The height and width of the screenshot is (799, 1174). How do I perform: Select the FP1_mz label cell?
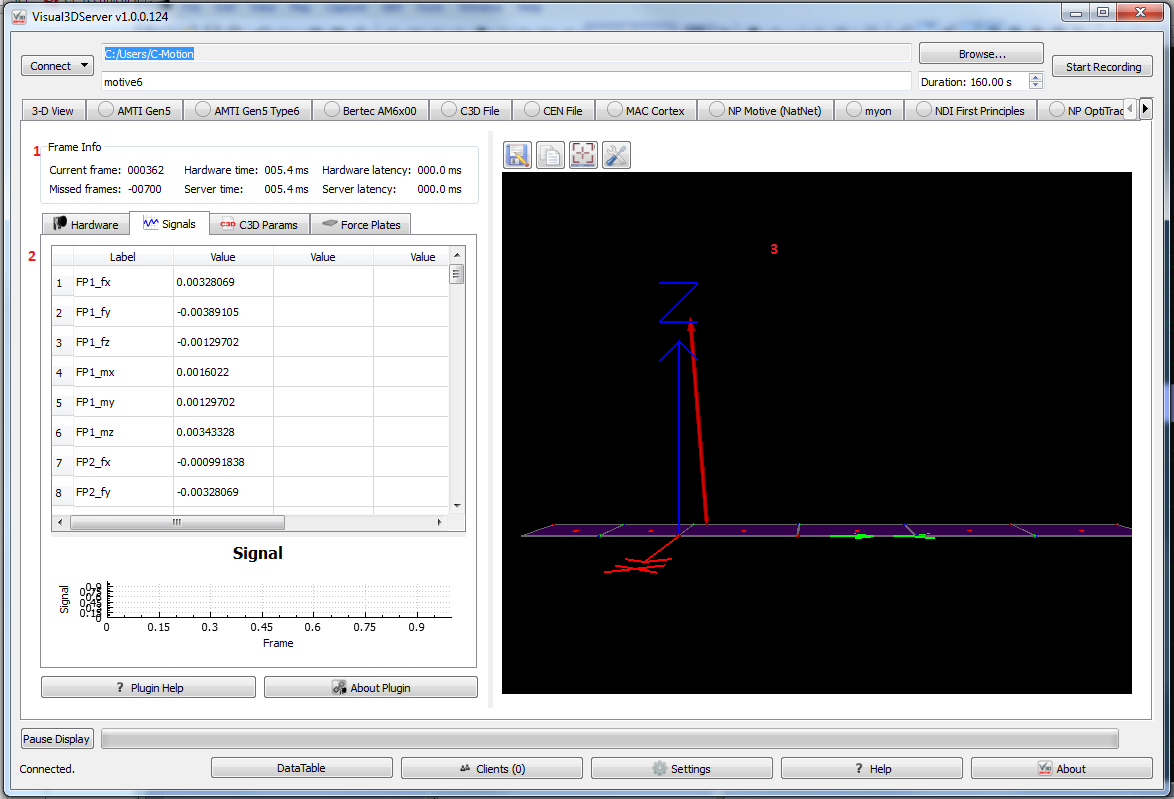pyautogui.click(x=124, y=432)
